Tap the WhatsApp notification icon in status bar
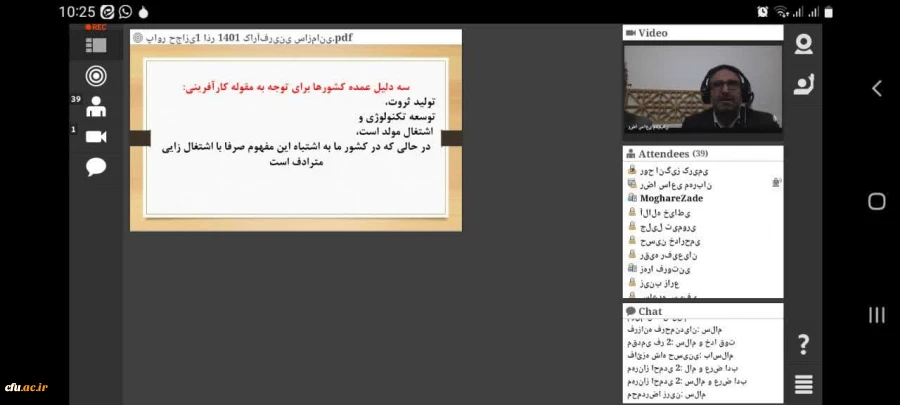This screenshot has width=900, height=405. [x=125, y=12]
